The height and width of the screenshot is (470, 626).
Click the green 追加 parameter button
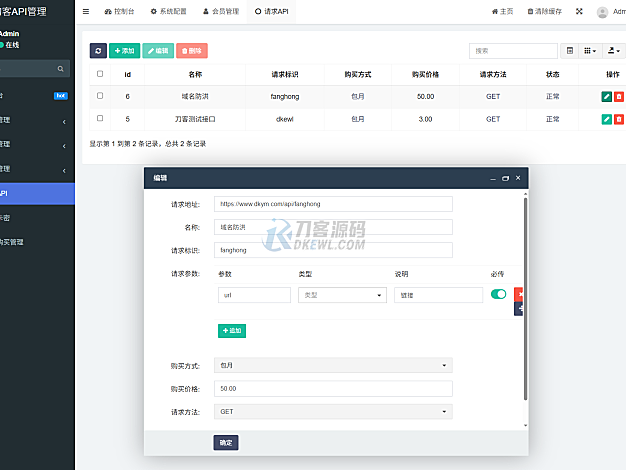[x=232, y=331]
